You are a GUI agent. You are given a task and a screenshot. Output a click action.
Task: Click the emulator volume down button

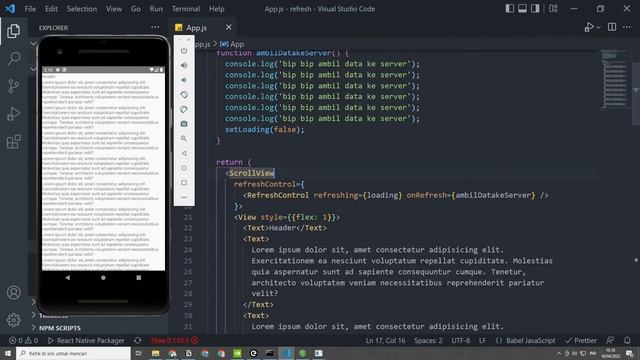[x=184, y=80]
